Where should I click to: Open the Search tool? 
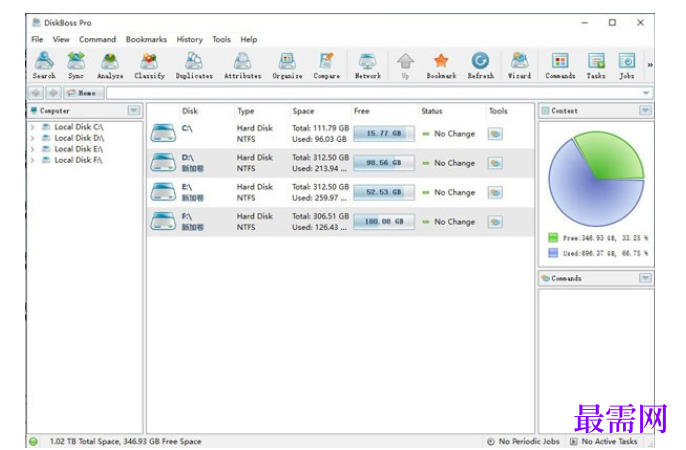pos(44,65)
